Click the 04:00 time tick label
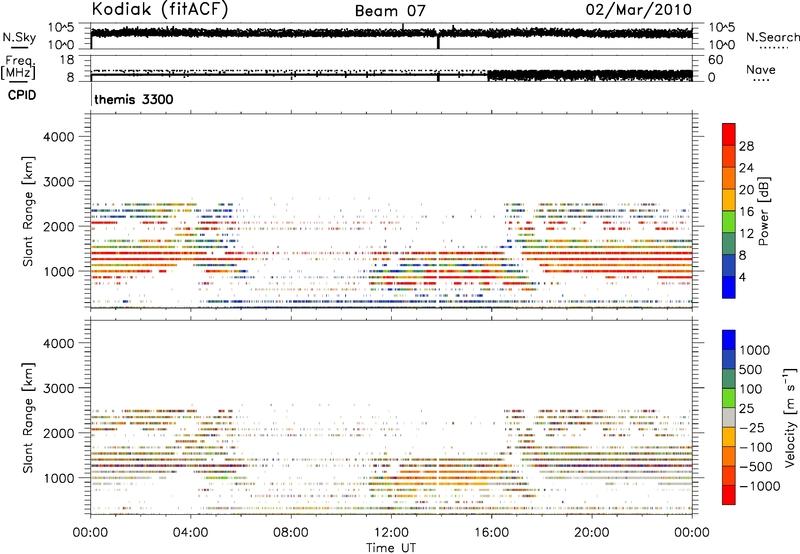Image resolution: width=800 pixels, height=554 pixels. [190, 533]
